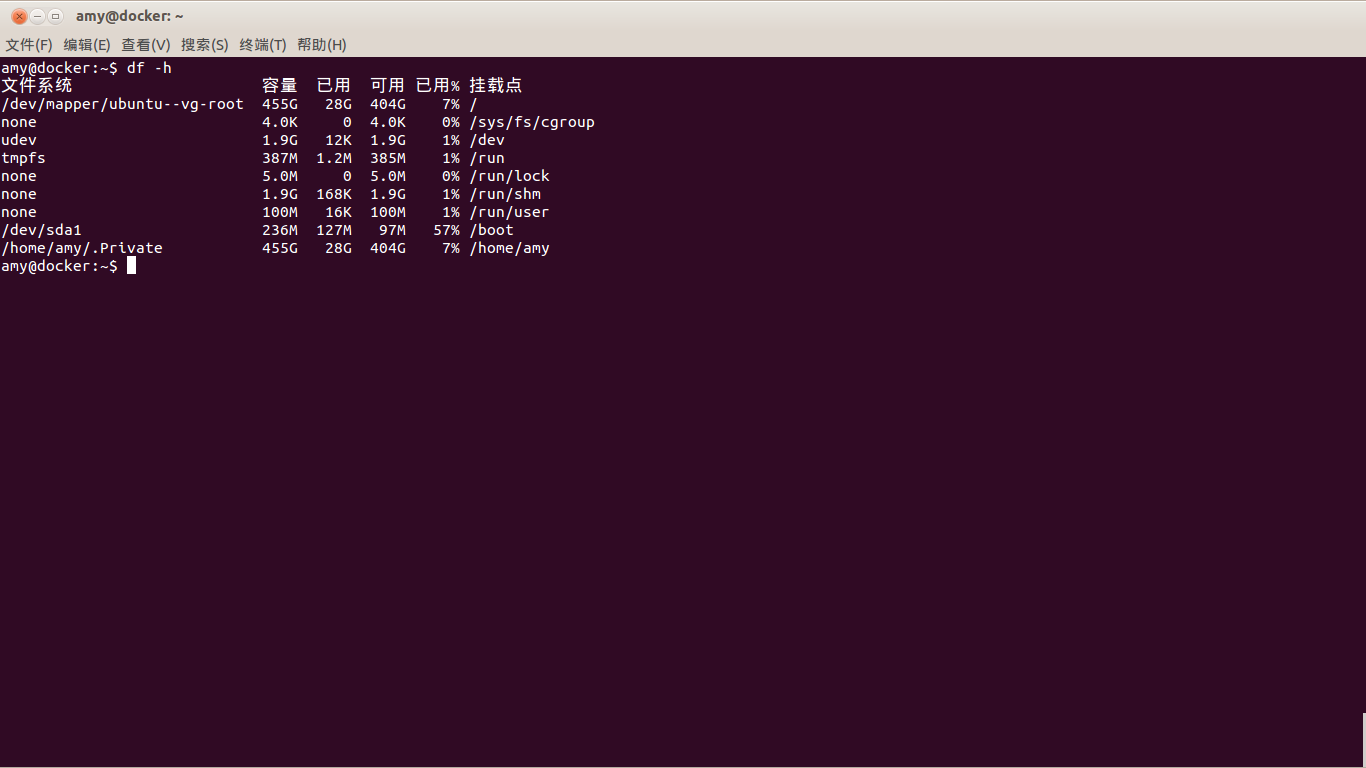The width and height of the screenshot is (1366, 768).
Task: Click the tmpfs filesystem entry
Action: coord(23,158)
